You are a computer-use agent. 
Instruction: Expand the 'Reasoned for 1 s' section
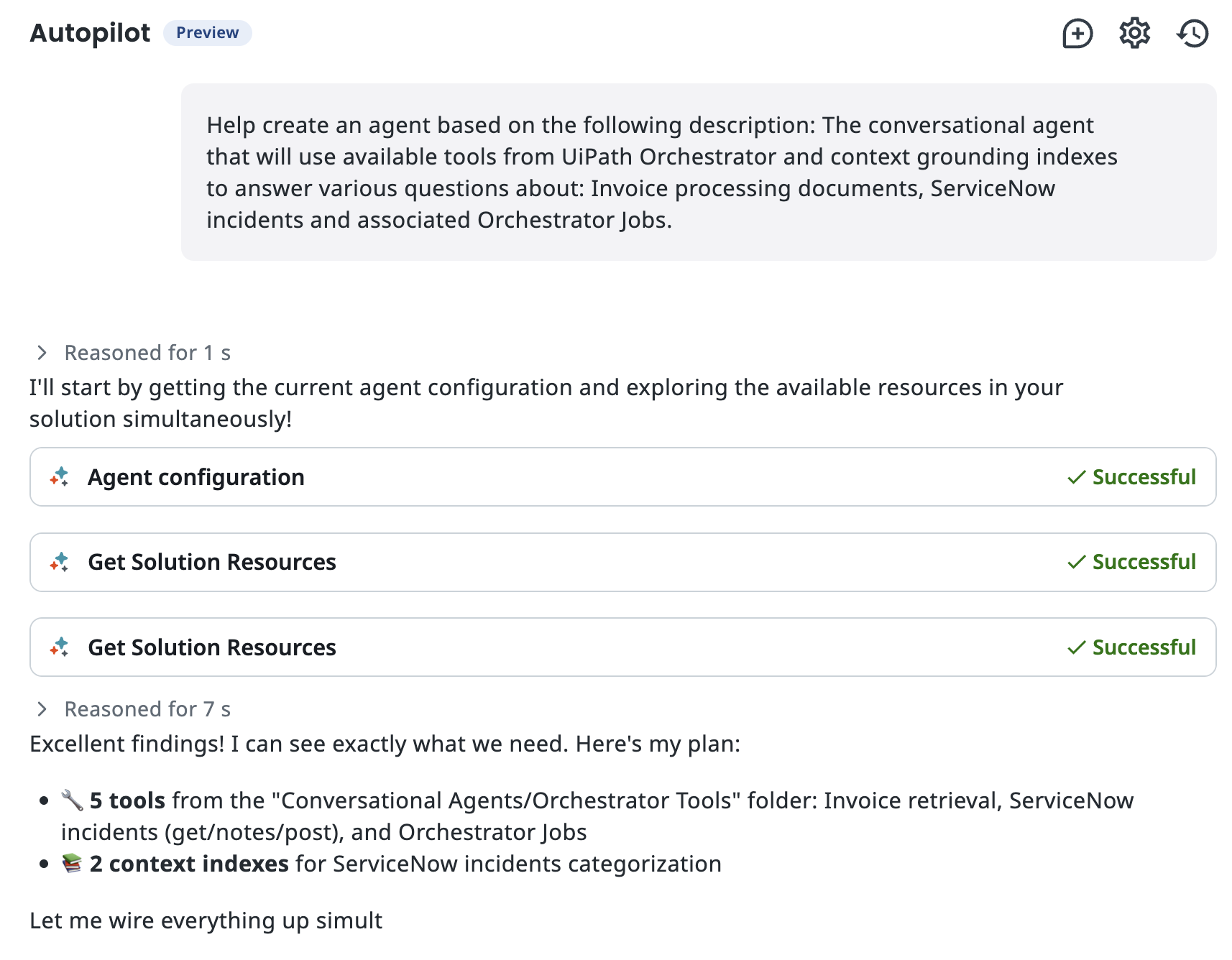[134, 353]
